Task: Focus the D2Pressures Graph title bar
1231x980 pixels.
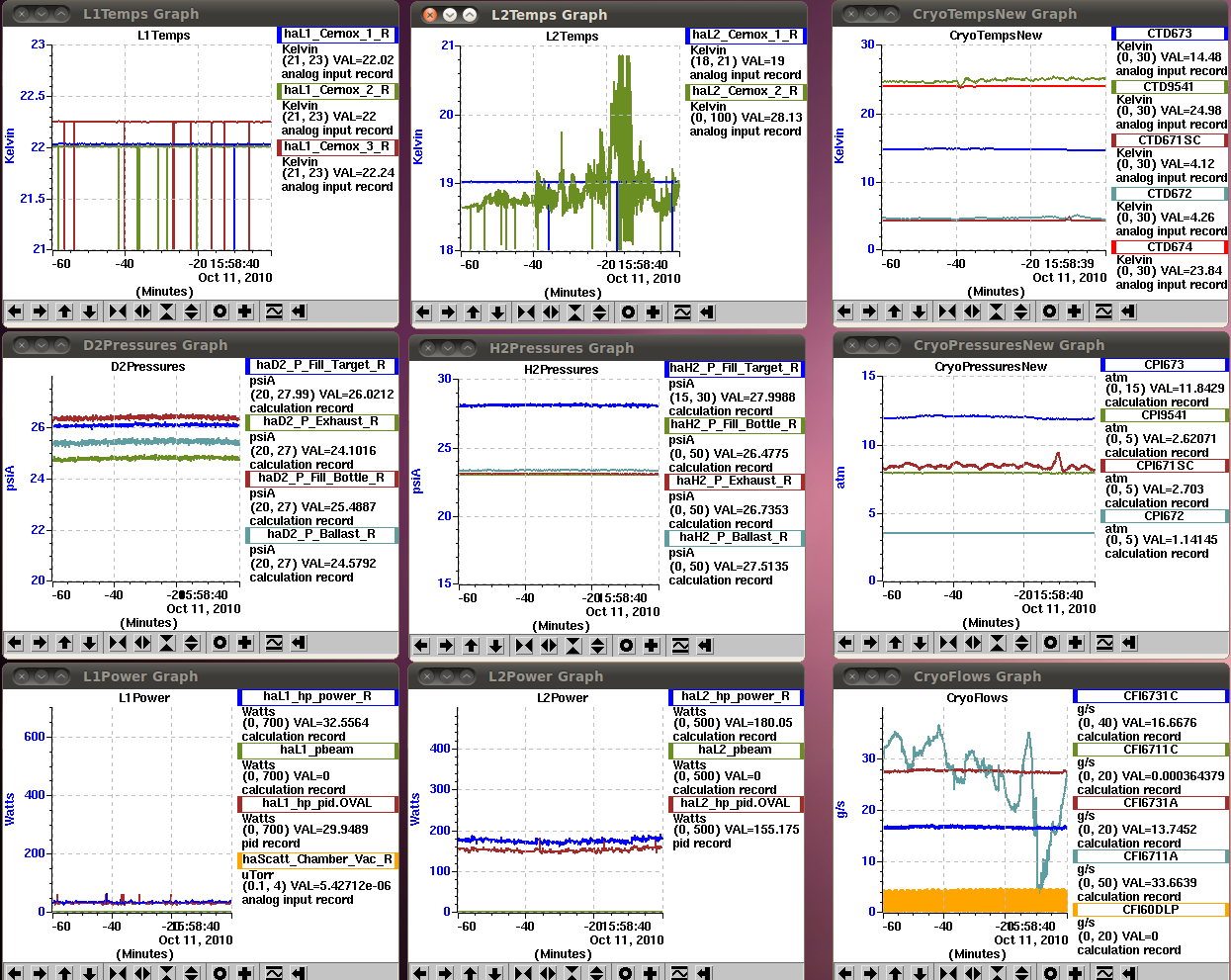Action: (201, 345)
